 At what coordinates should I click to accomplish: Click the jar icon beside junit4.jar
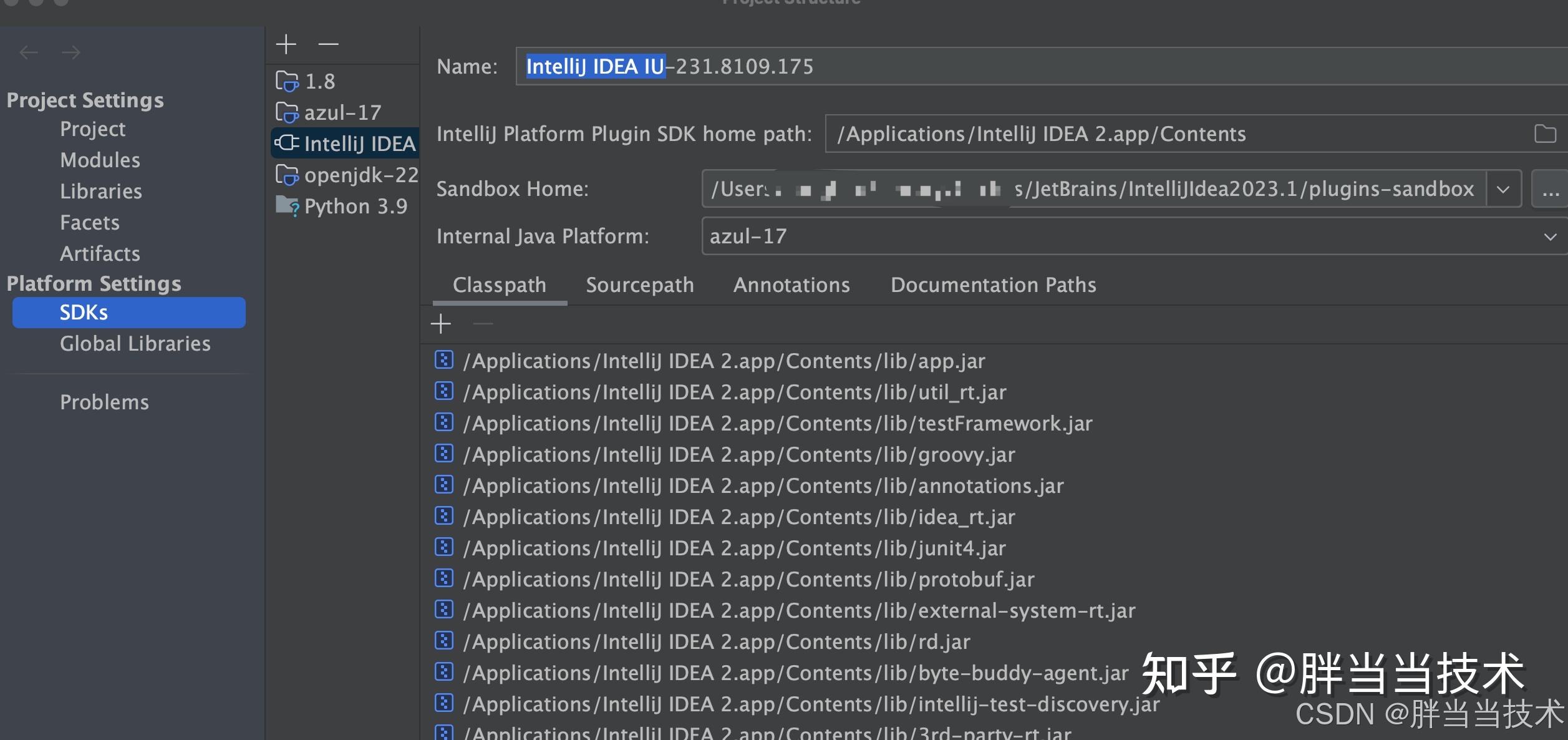coord(443,547)
